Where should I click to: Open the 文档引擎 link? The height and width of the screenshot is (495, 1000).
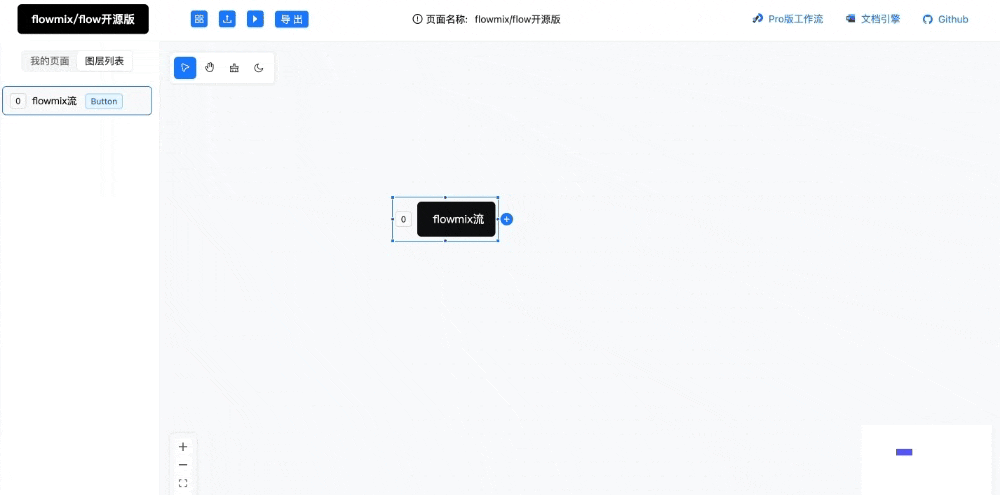pos(873,19)
